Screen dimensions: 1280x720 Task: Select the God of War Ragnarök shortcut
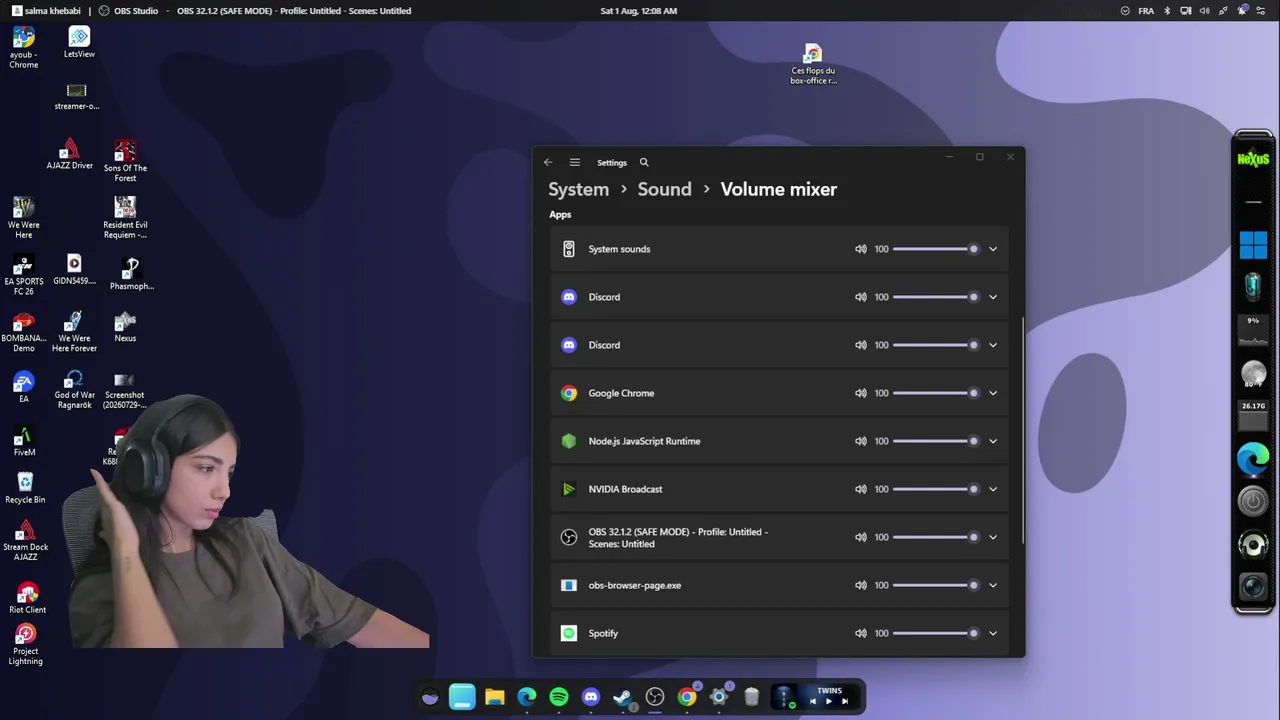tap(74, 389)
